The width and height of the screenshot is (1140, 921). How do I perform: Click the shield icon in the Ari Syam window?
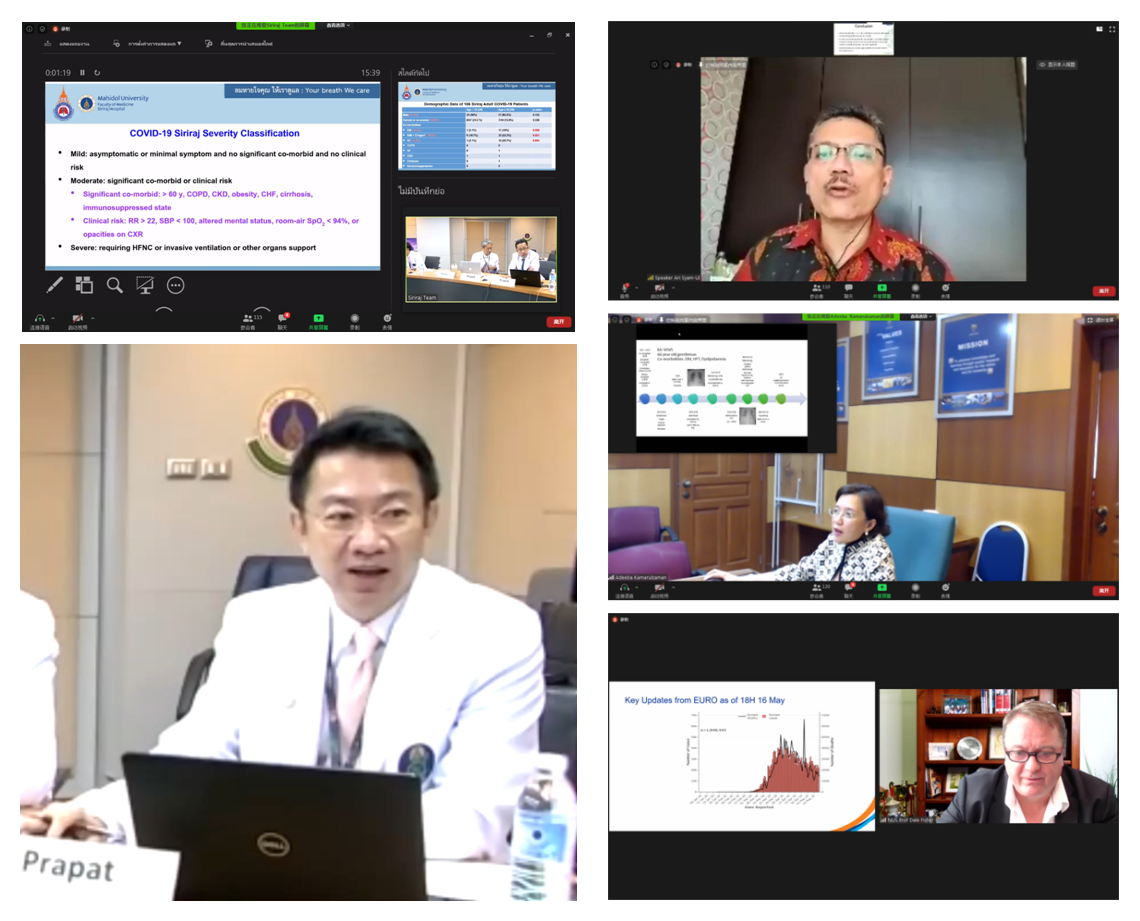[x=665, y=65]
